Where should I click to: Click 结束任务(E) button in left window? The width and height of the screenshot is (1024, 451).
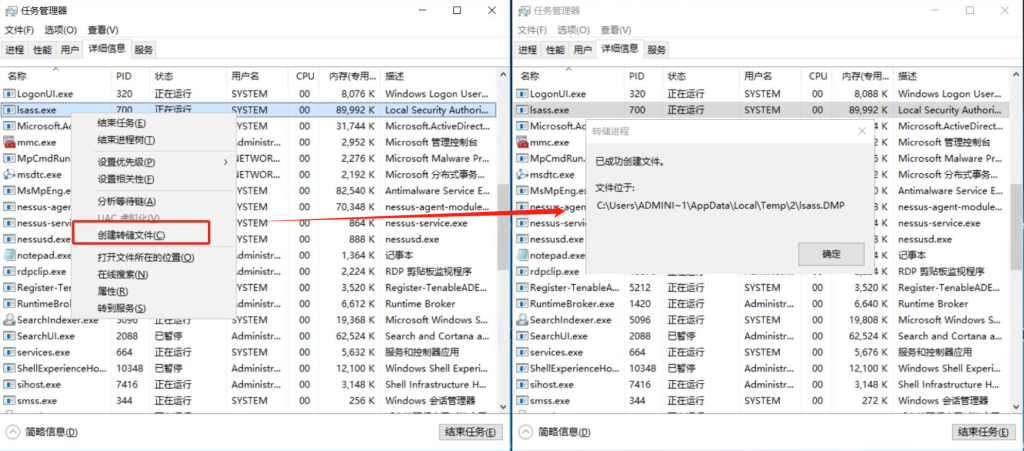point(470,431)
